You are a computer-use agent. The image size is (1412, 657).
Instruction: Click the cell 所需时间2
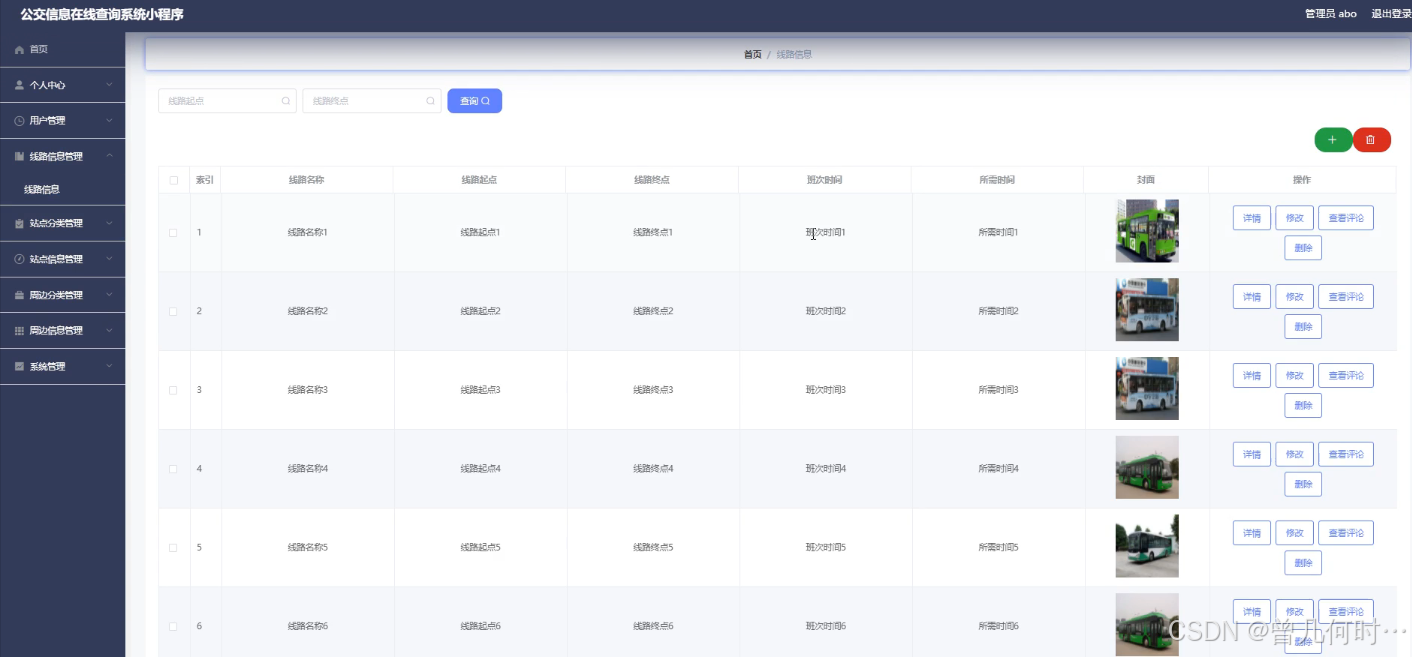[x=998, y=311]
